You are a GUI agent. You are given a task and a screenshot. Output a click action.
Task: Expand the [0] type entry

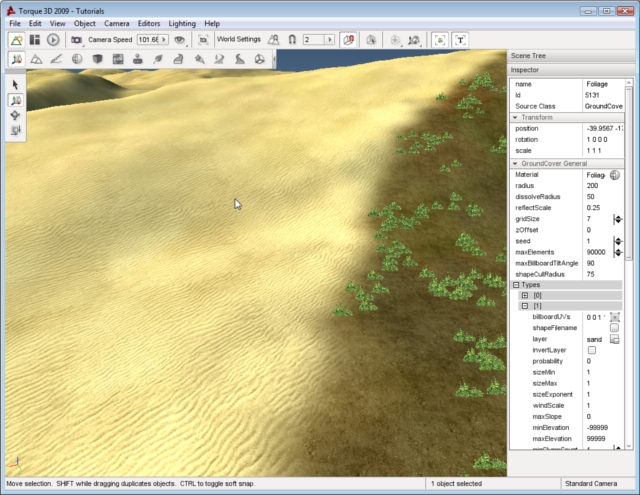click(525, 296)
